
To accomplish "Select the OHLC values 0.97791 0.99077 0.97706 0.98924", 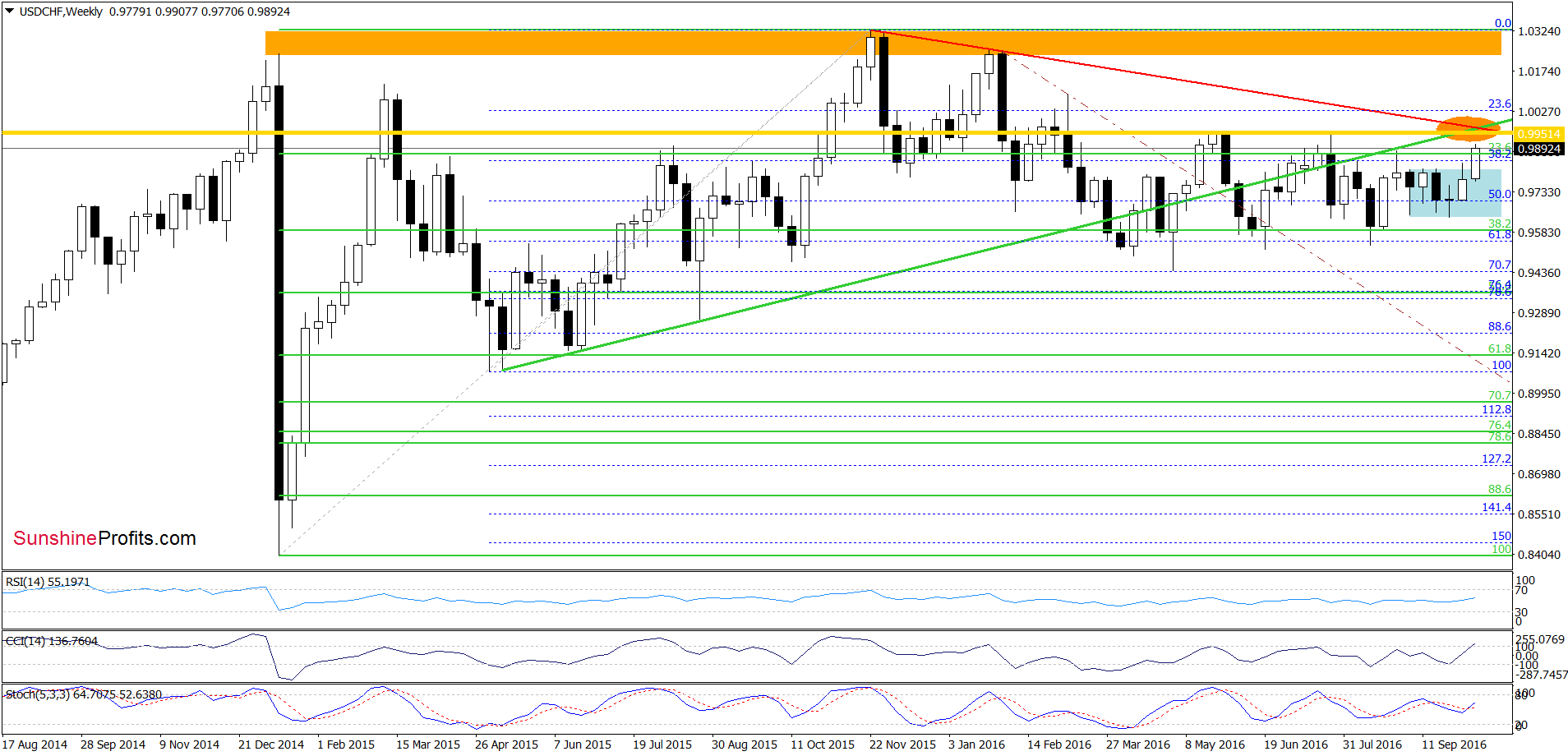I will coord(200,12).
